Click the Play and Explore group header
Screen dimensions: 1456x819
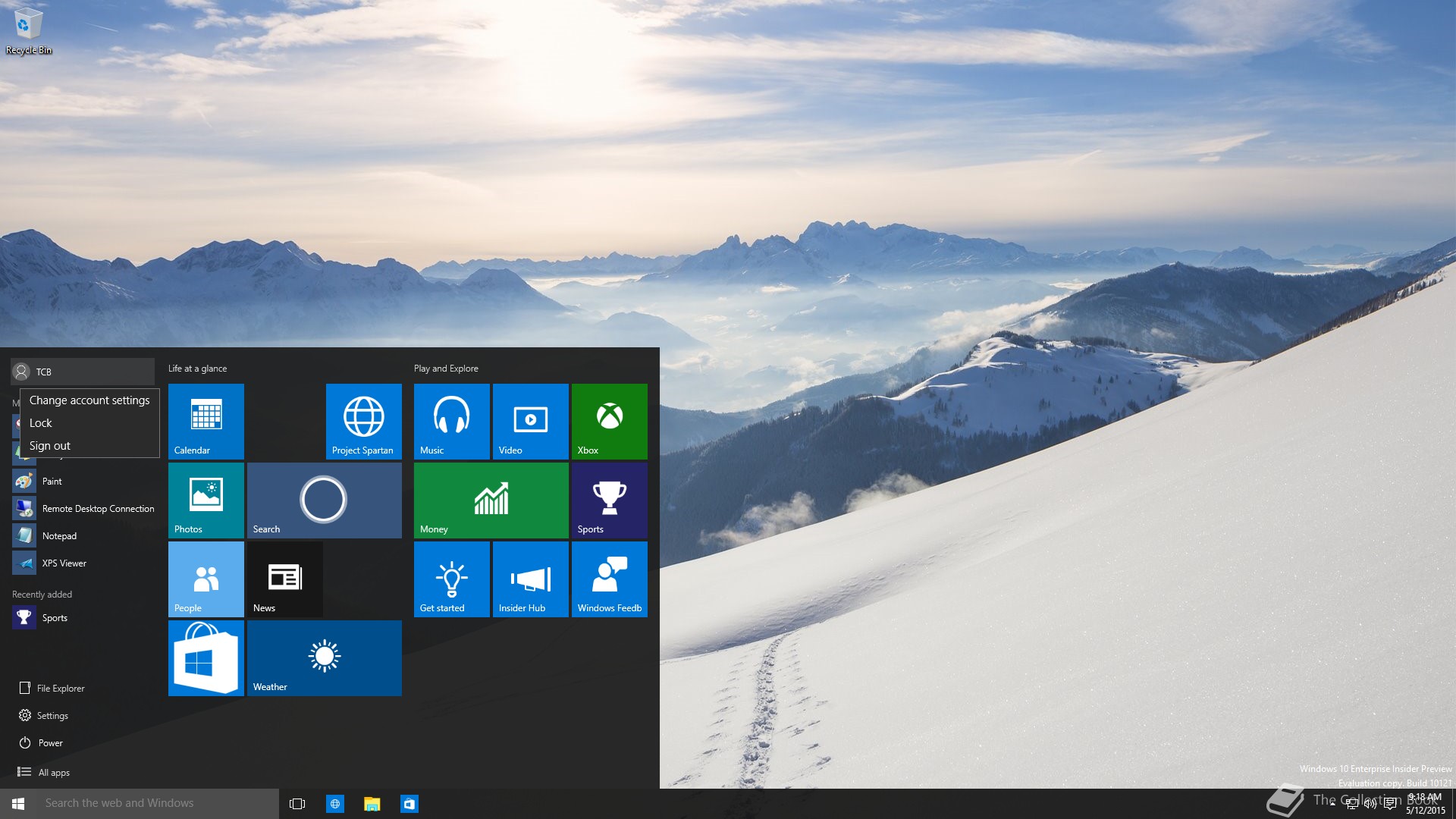click(x=446, y=368)
